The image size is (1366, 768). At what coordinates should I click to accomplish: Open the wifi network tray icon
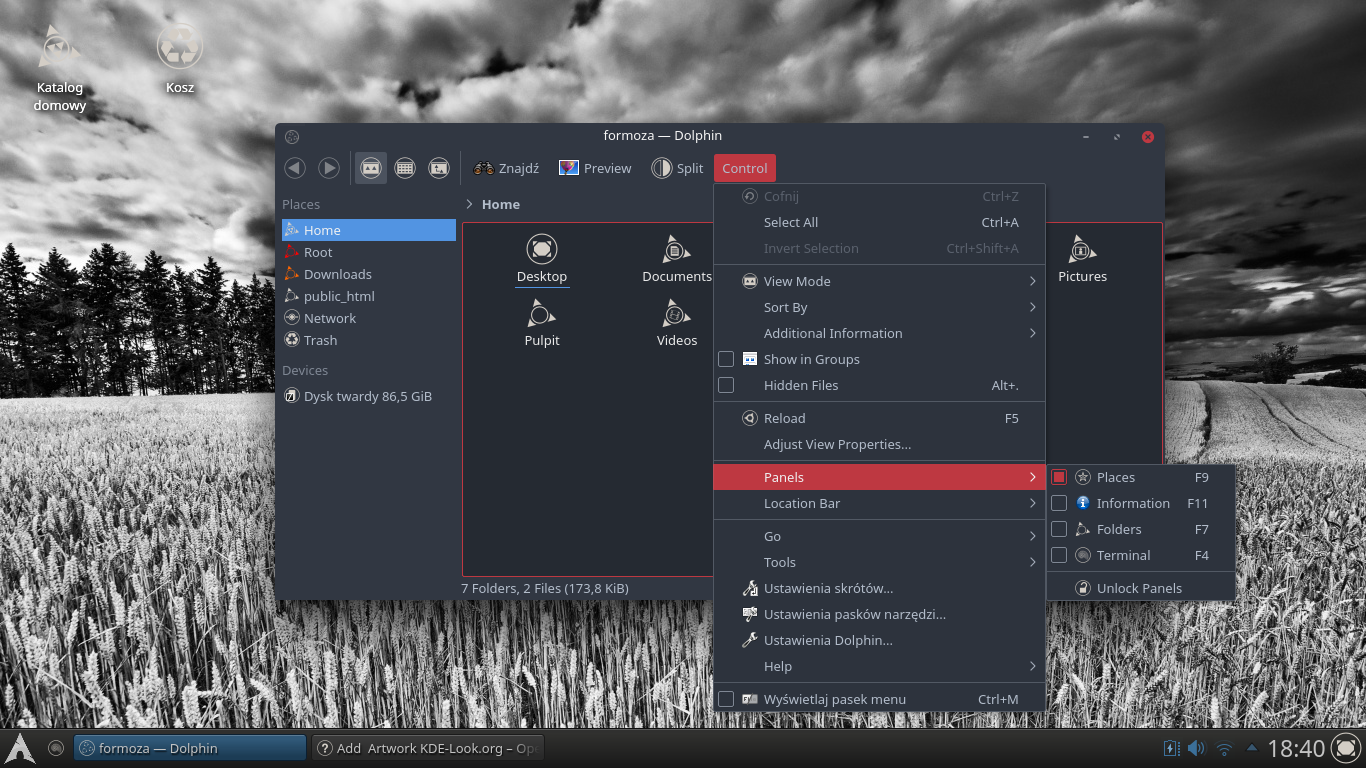[1224, 748]
